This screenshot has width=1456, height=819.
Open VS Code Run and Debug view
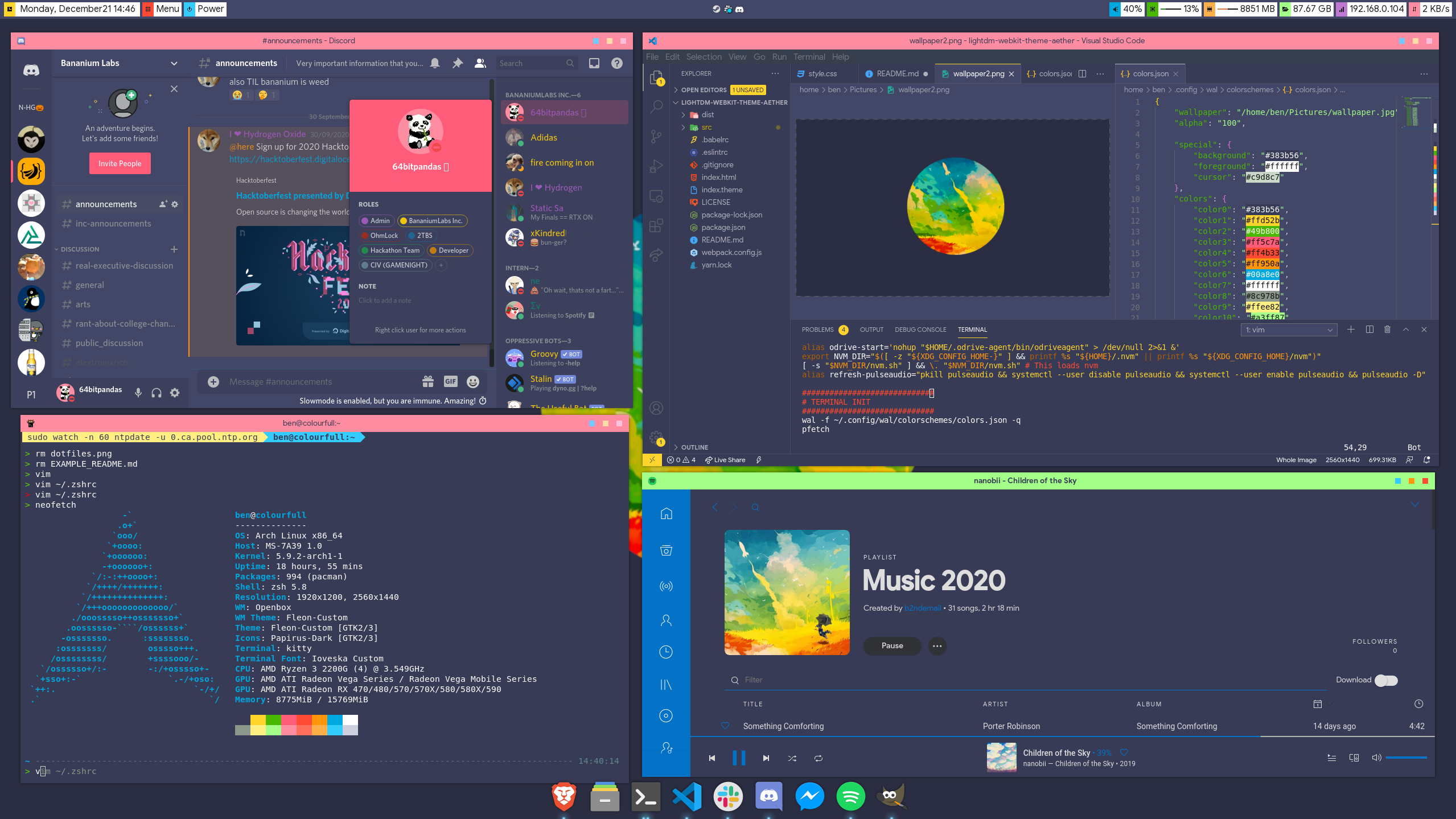[656, 166]
